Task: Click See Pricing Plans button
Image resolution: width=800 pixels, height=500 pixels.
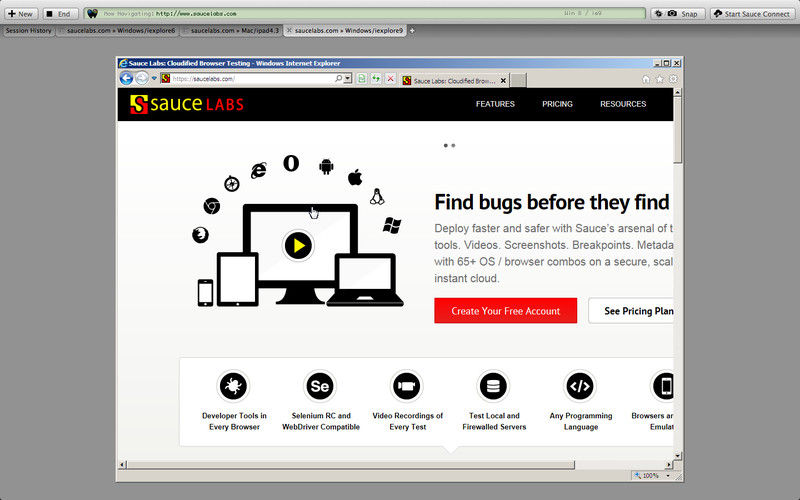Action: [631, 311]
